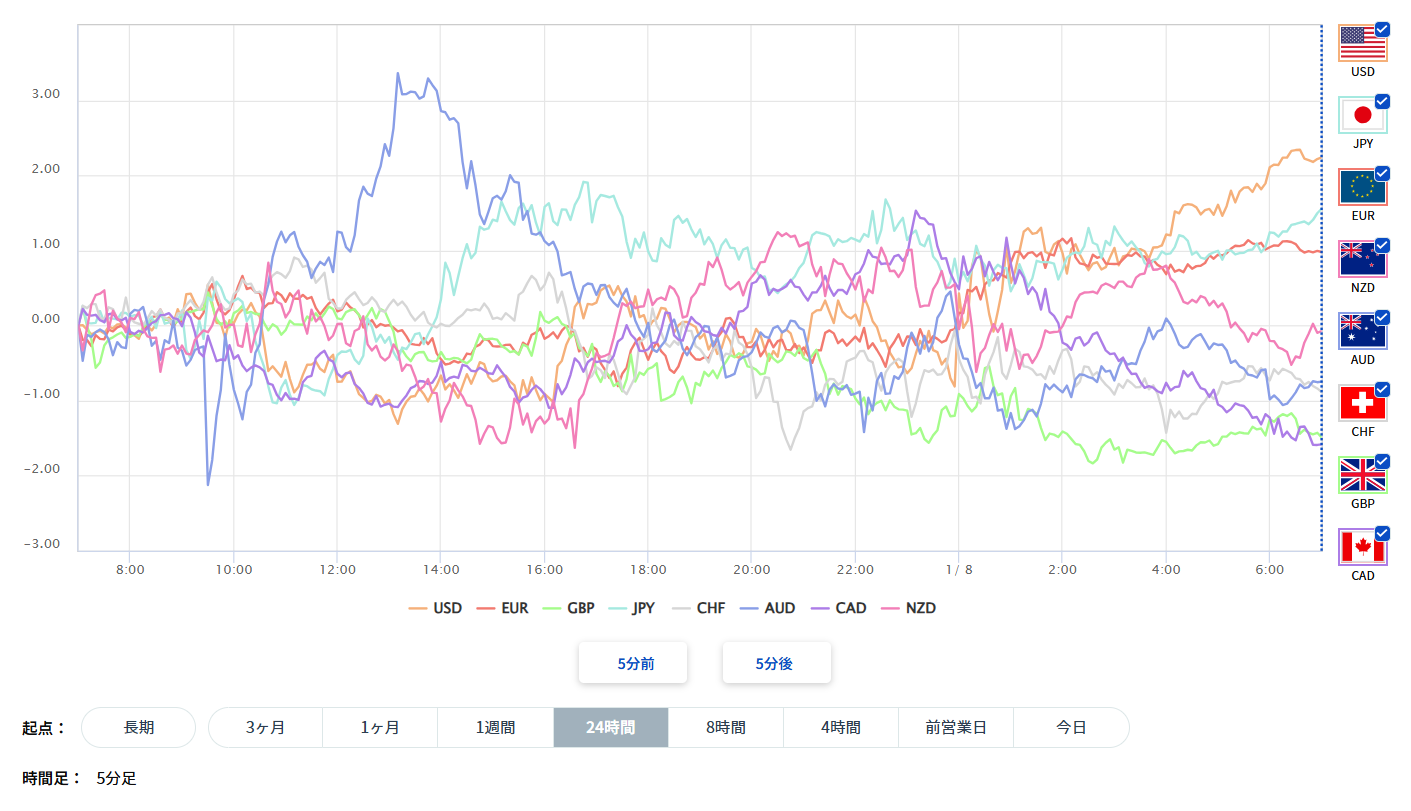Click the USD flag icon
Screen dimensions: 1411x811
click(1362, 43)
